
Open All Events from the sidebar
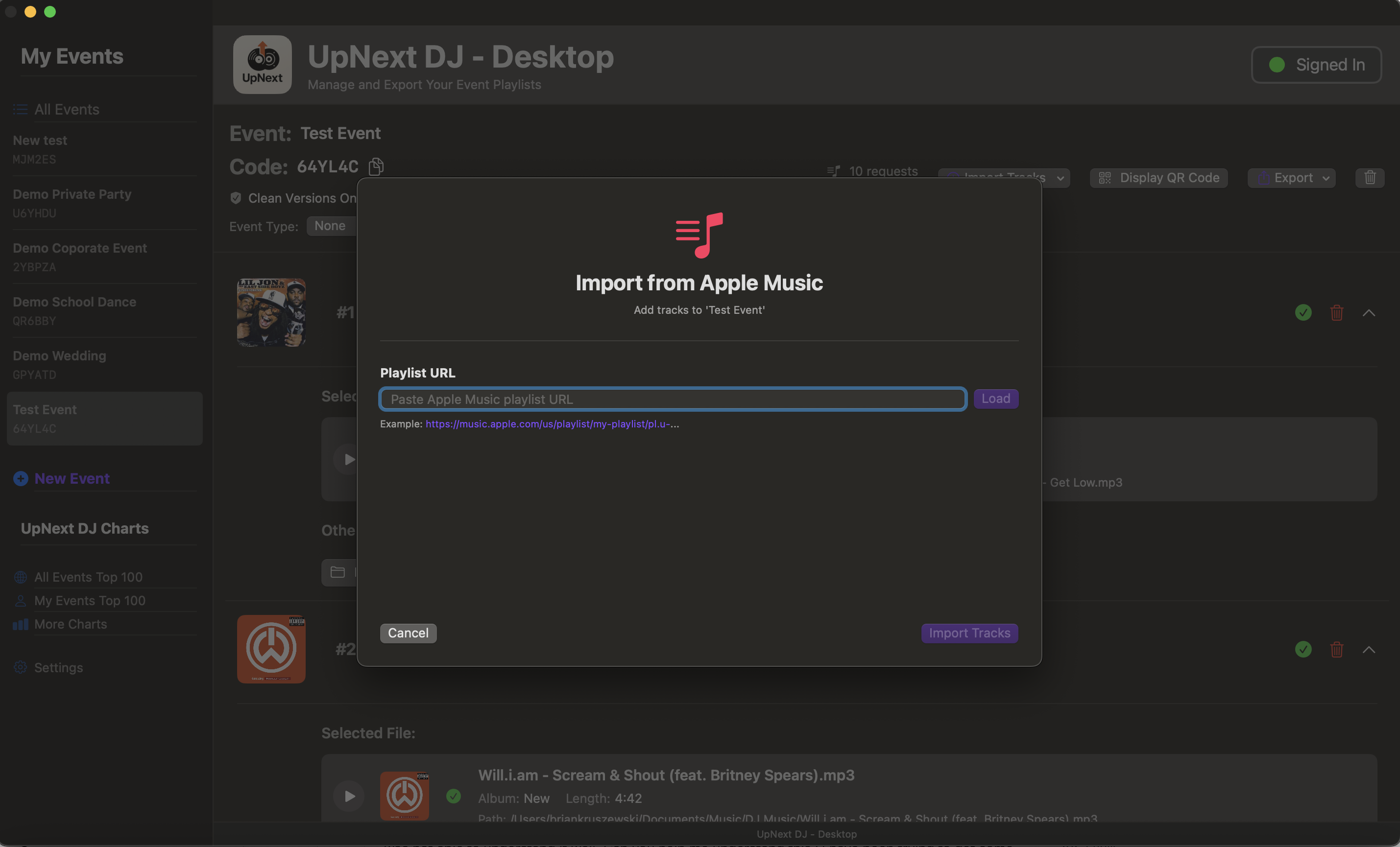(67, 109)
